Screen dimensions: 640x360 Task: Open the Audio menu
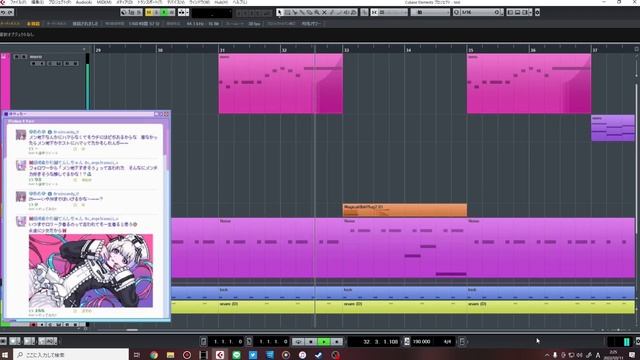(x=84, y=2)
